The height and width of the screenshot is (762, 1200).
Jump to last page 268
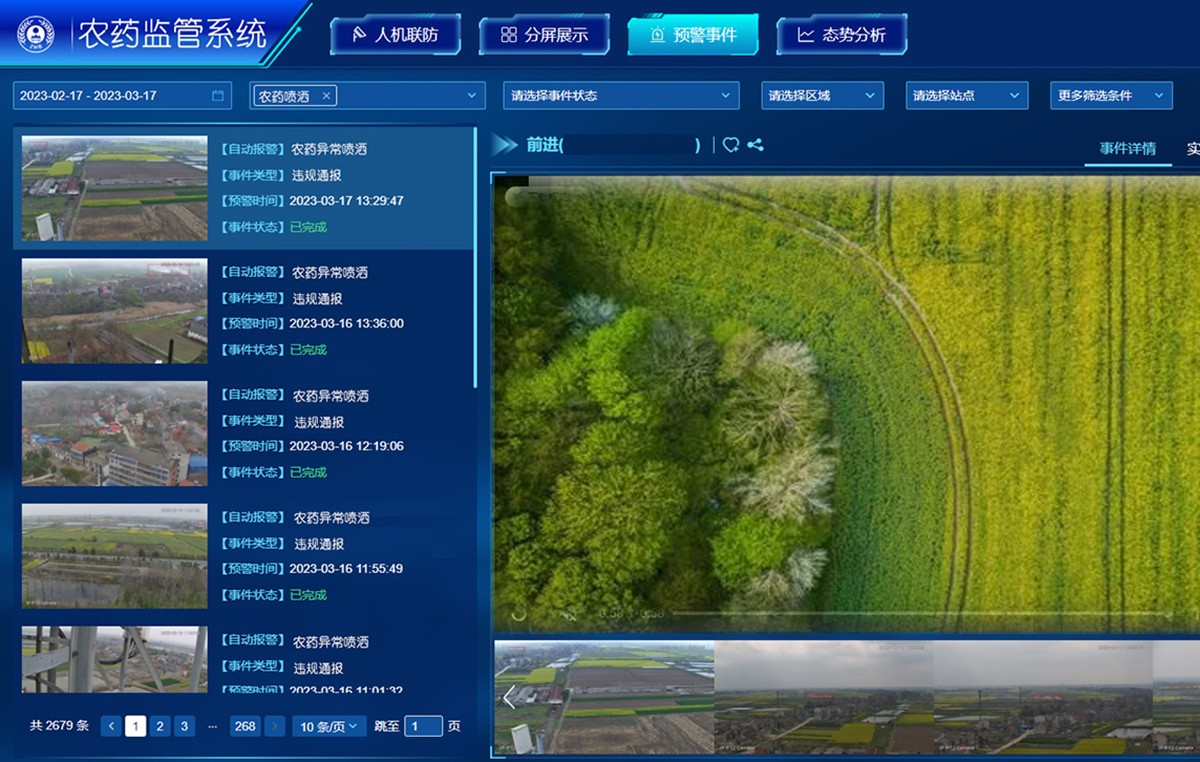[245, 726]
